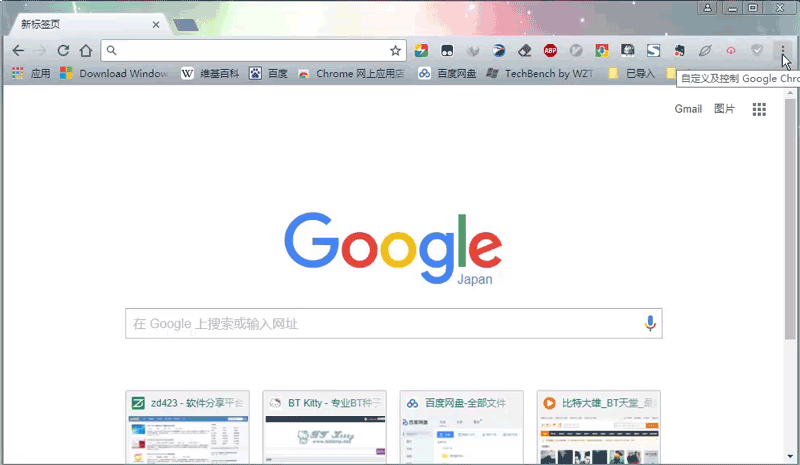Image resolution: width=800 pixels, height=465 pixels.
Task: Reload the current page
Action: [63, 51]
